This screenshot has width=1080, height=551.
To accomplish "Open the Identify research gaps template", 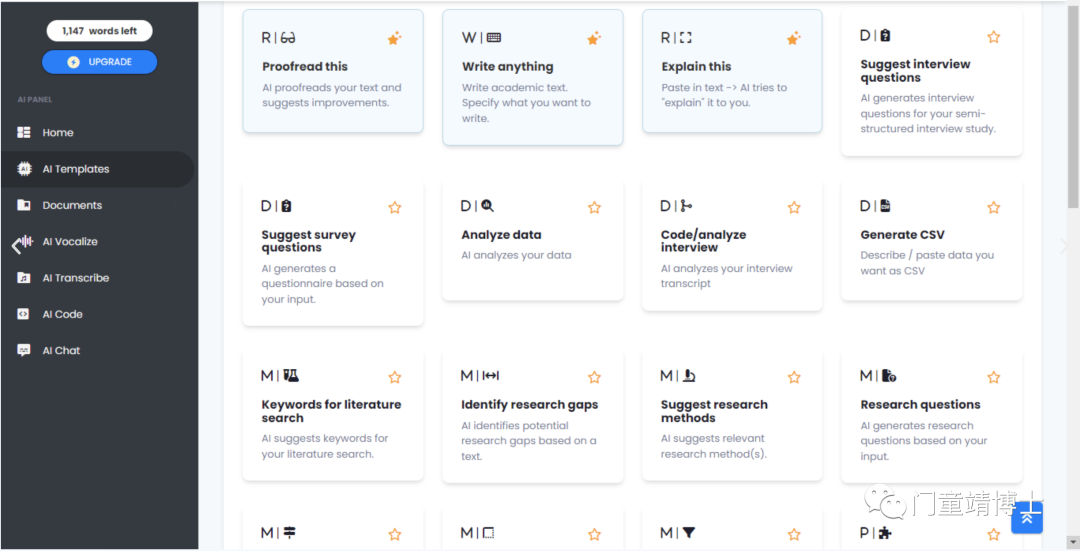I will (532, 417).
